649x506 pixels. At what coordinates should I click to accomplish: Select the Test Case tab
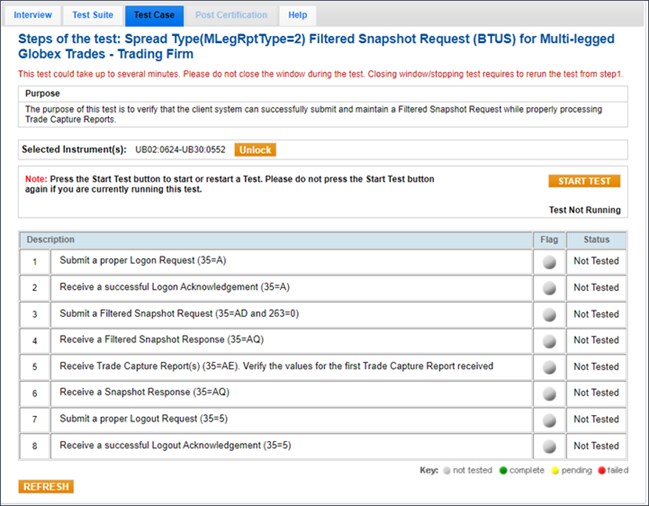154,15
